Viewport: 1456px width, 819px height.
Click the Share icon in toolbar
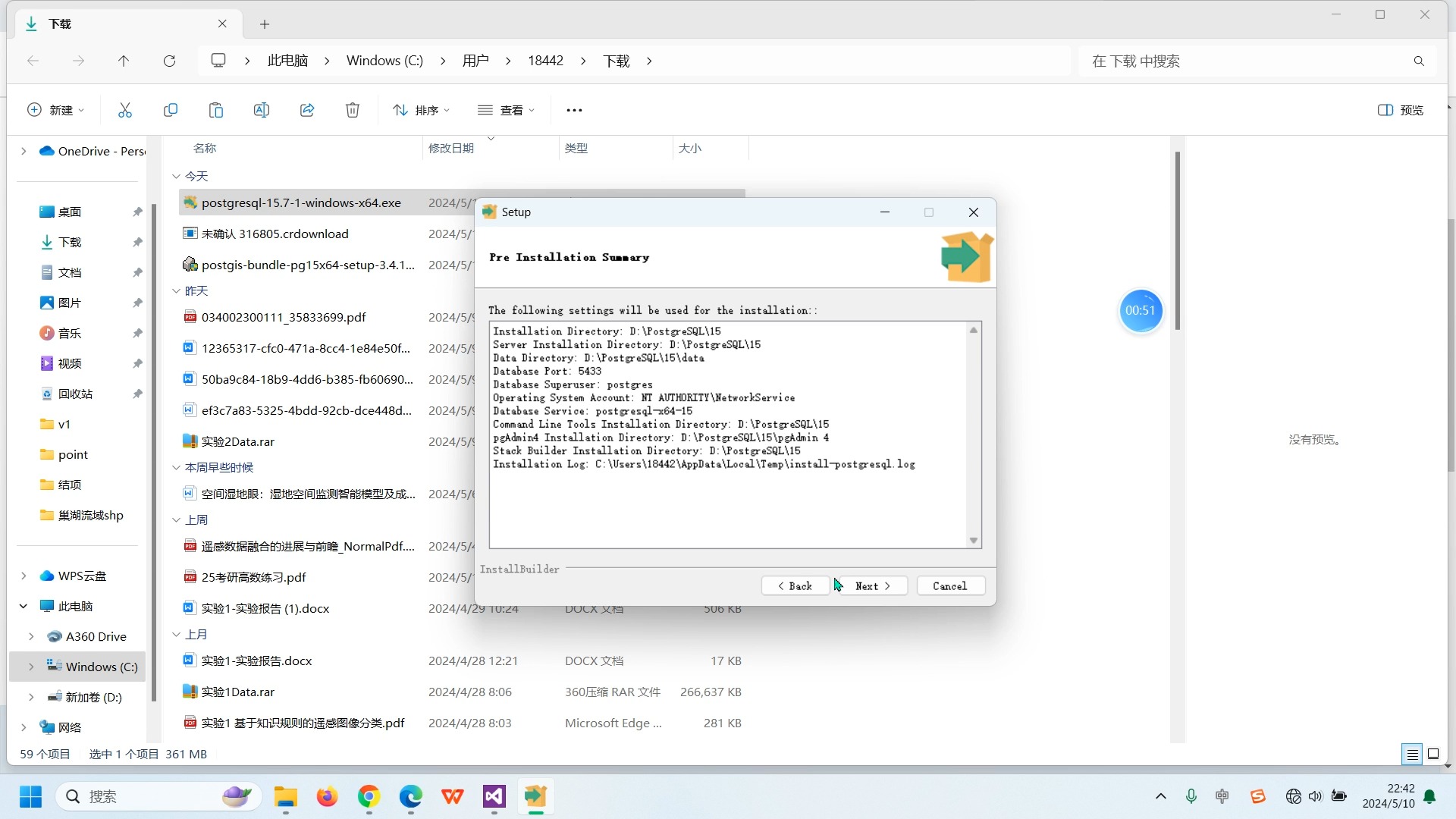(307, 110)
